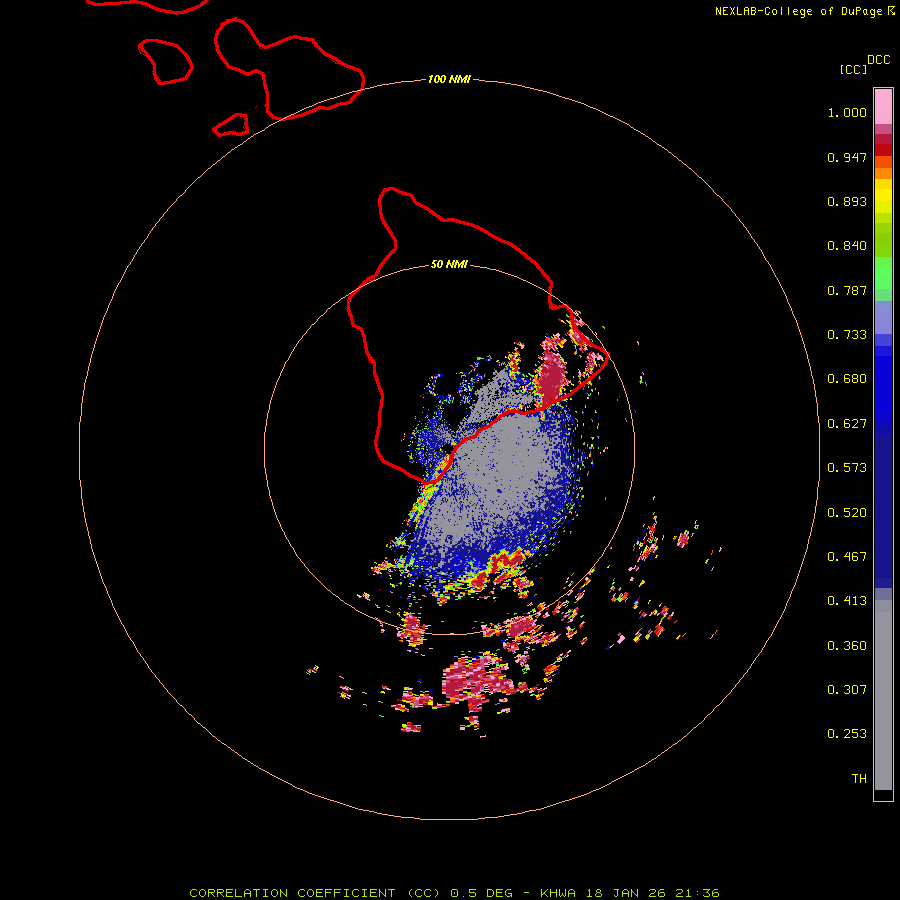Click the 100 NMI range ring label
Screen dimensions: 900x900
point(449,79)
